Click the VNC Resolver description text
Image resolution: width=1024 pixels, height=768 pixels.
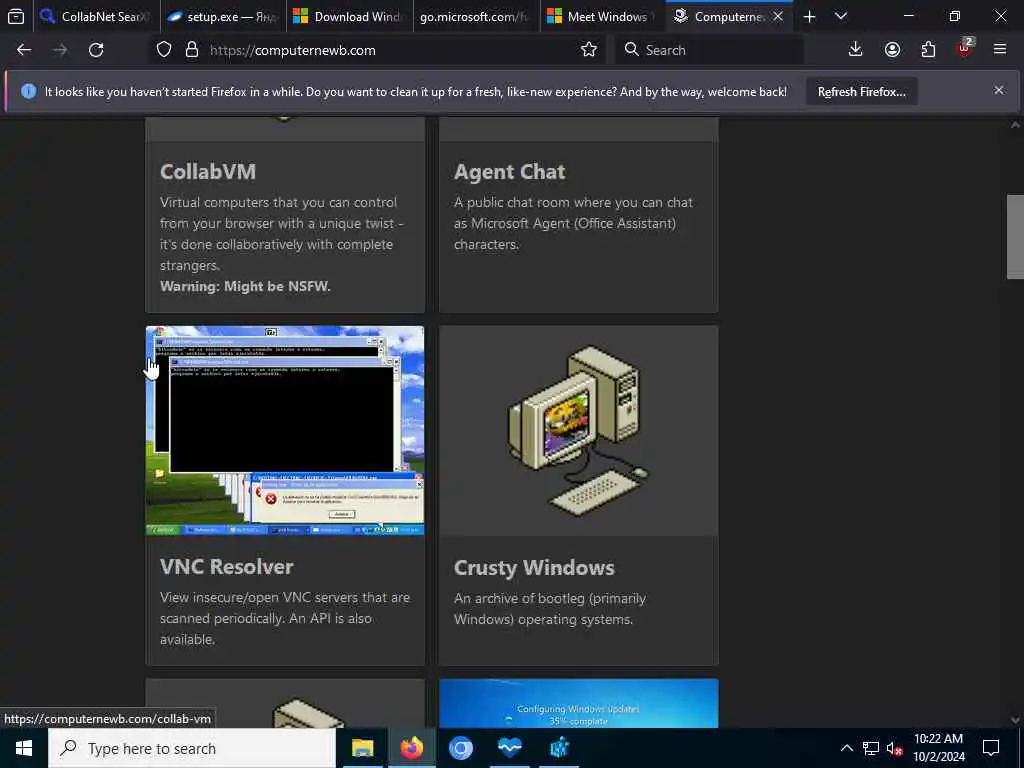pos(285,618)
